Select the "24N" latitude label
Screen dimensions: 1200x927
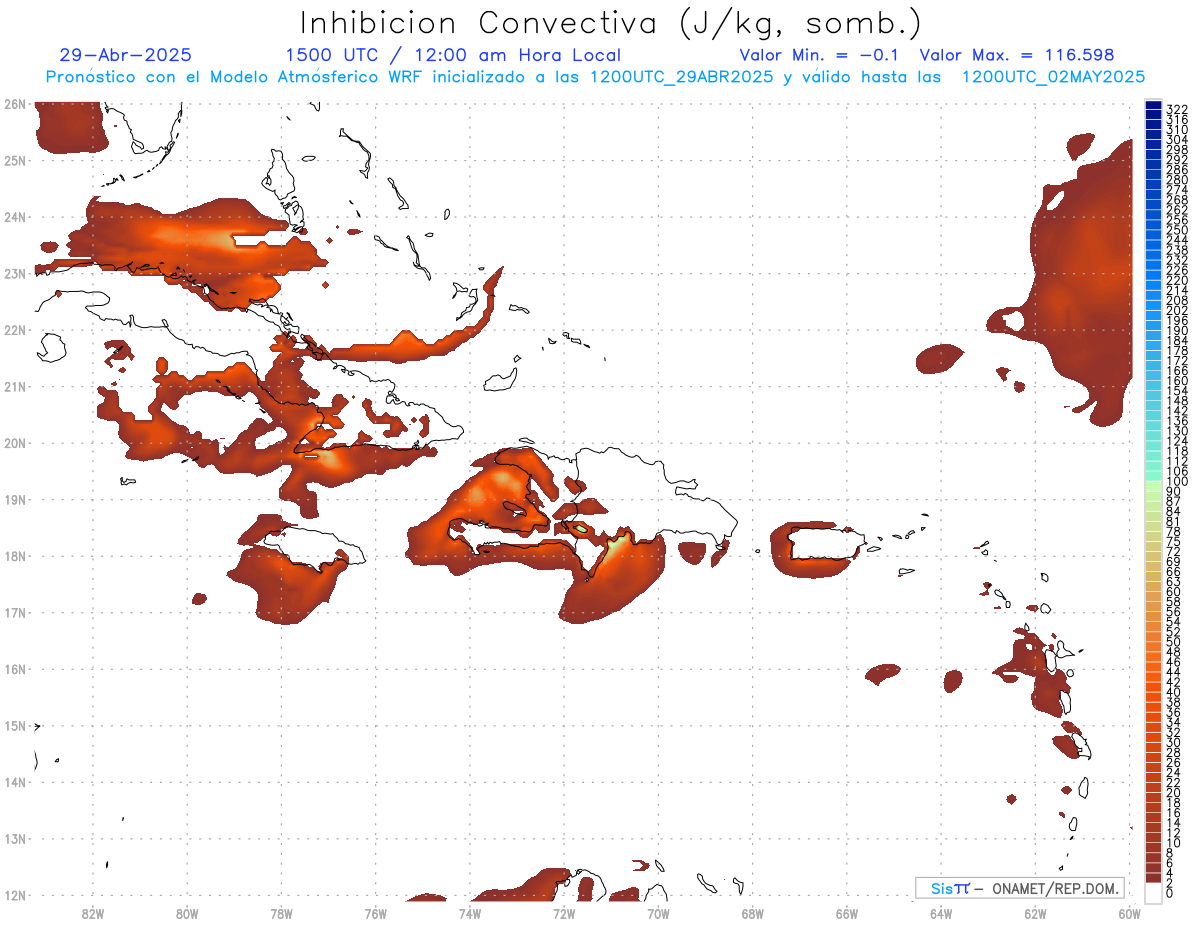pyautogui.click(x=15, y=217)
